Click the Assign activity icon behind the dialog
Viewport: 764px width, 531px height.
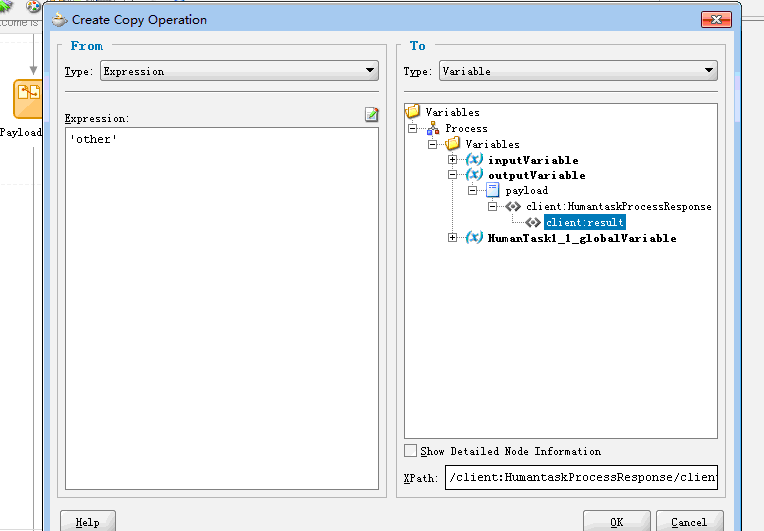(28, 99)
